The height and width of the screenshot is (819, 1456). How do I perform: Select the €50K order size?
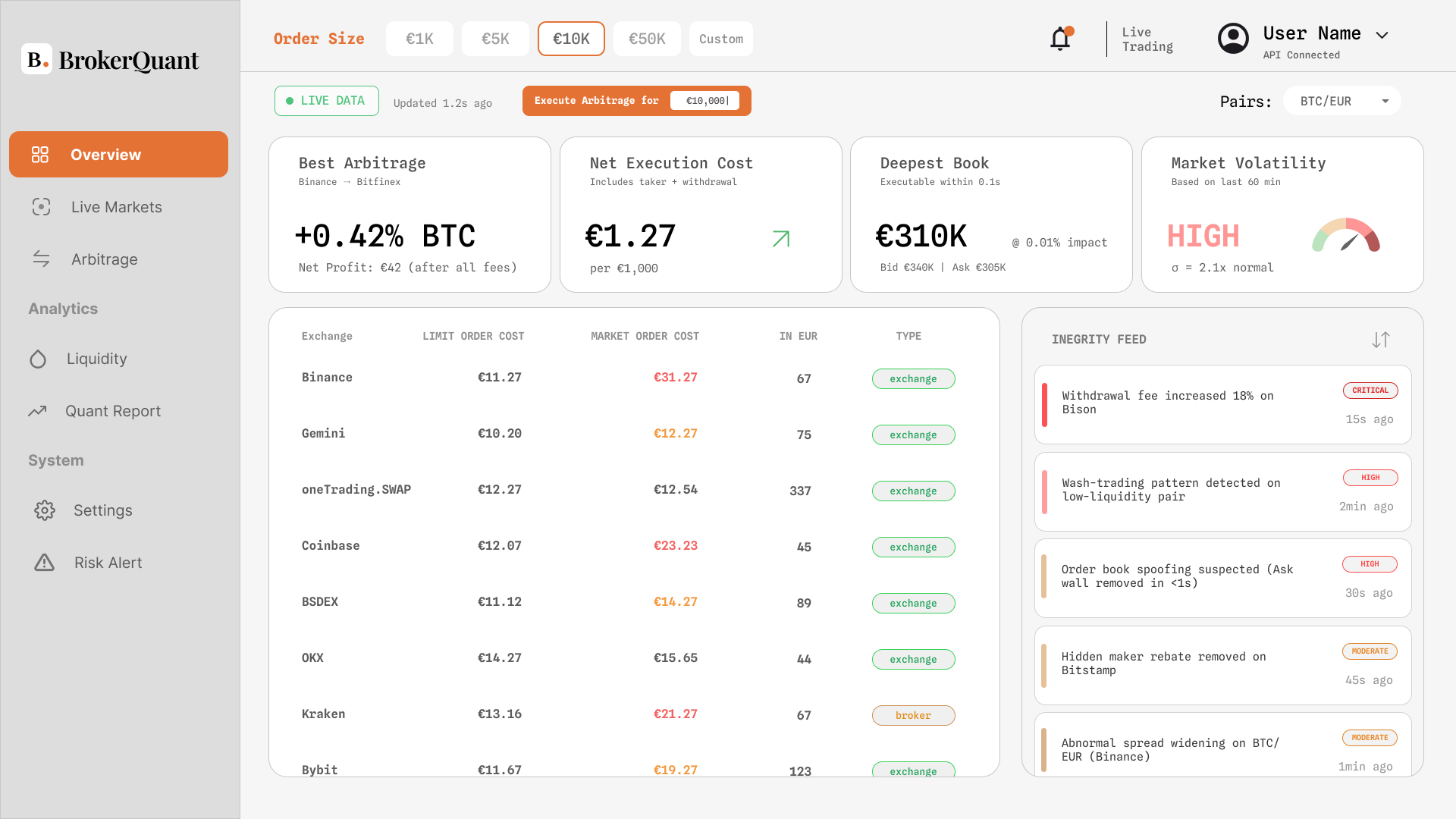click(647, 39)
